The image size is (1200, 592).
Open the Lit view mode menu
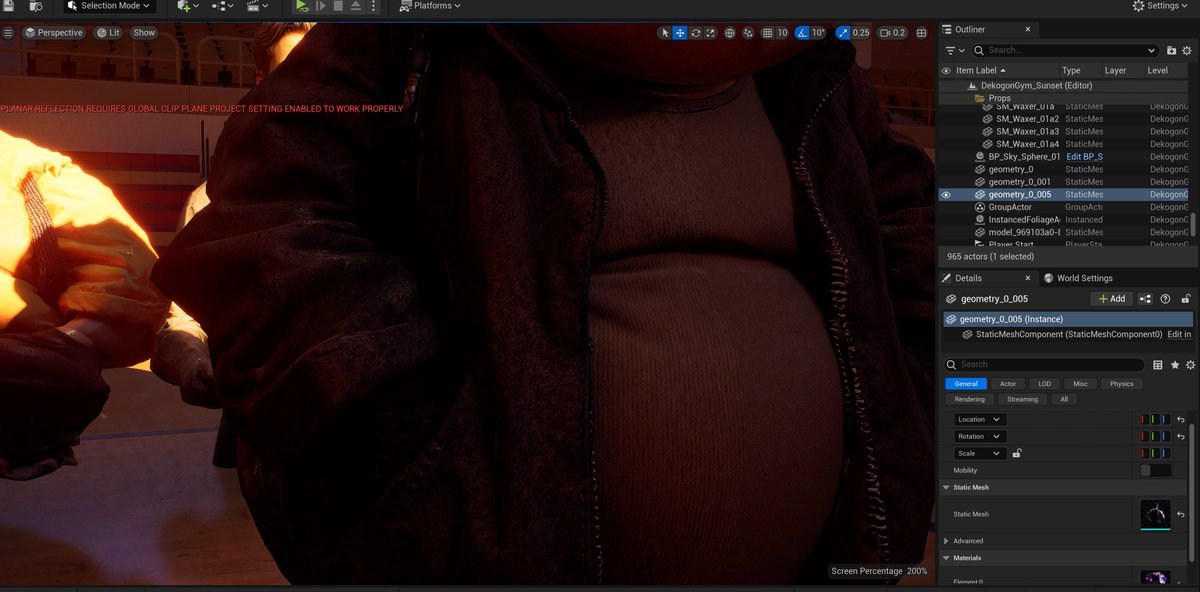107,33
